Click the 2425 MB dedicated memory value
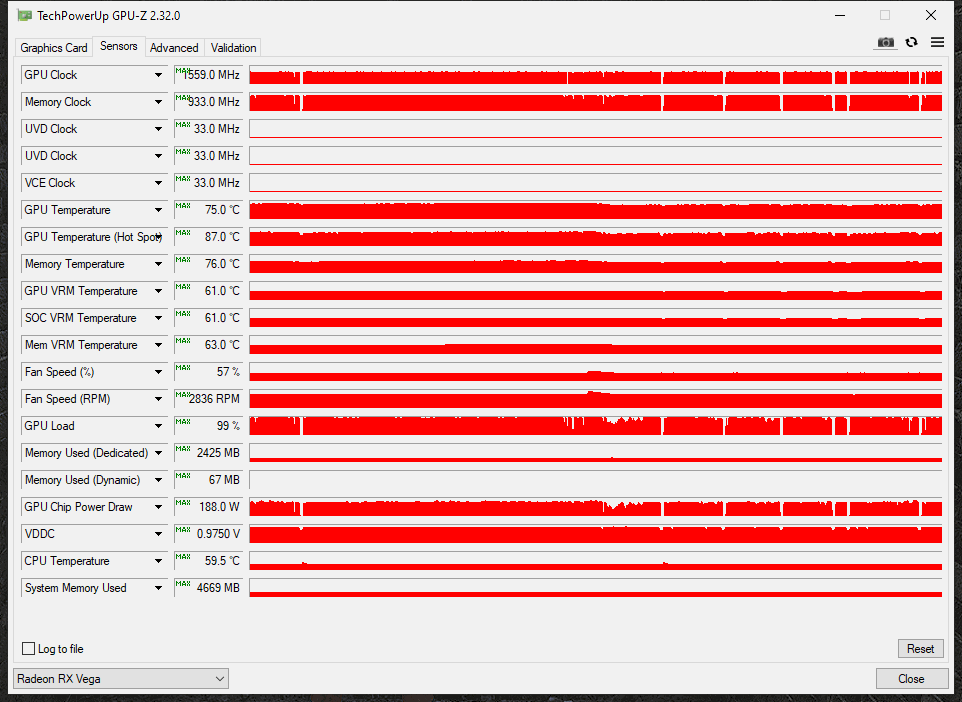Image resolution: width=962 pixels, height=702 pixels. click(209, 453)
